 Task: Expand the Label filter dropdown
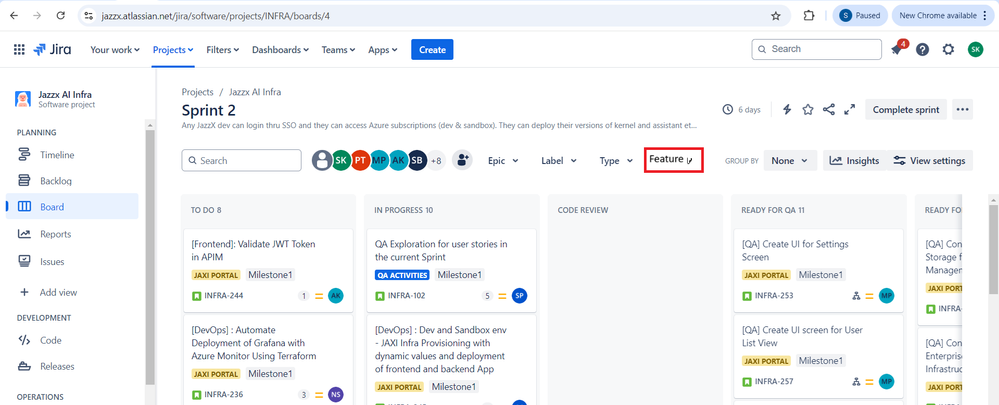click(559, 161)
